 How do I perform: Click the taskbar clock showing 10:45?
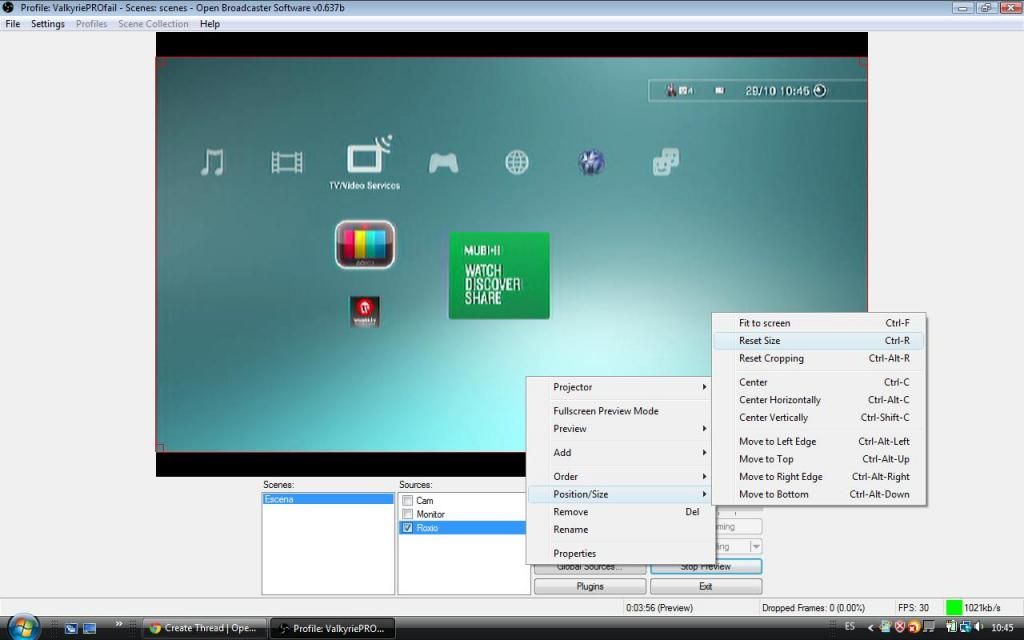(x=1002, y=628)
